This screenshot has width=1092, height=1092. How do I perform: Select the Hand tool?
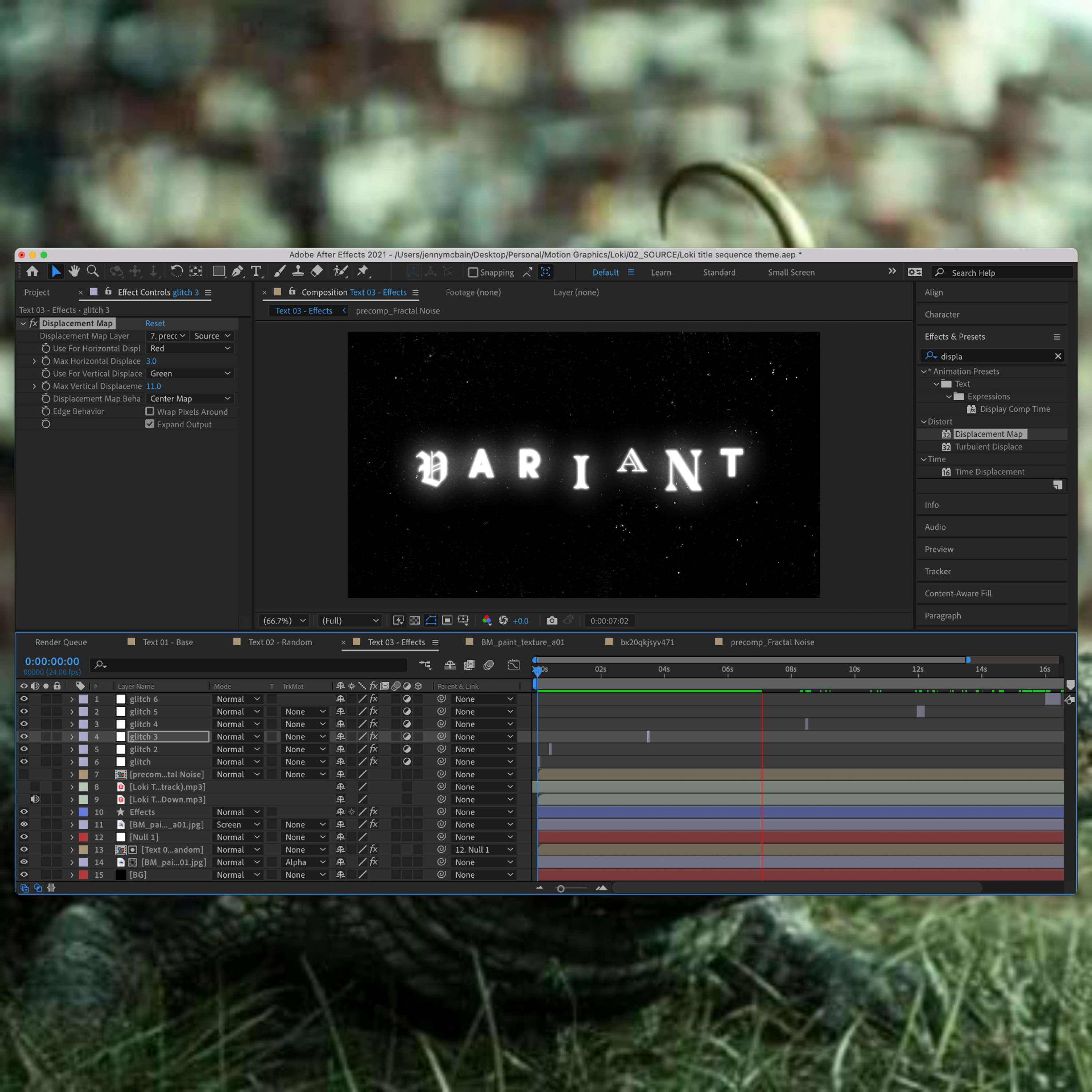(x=74, y=272)
